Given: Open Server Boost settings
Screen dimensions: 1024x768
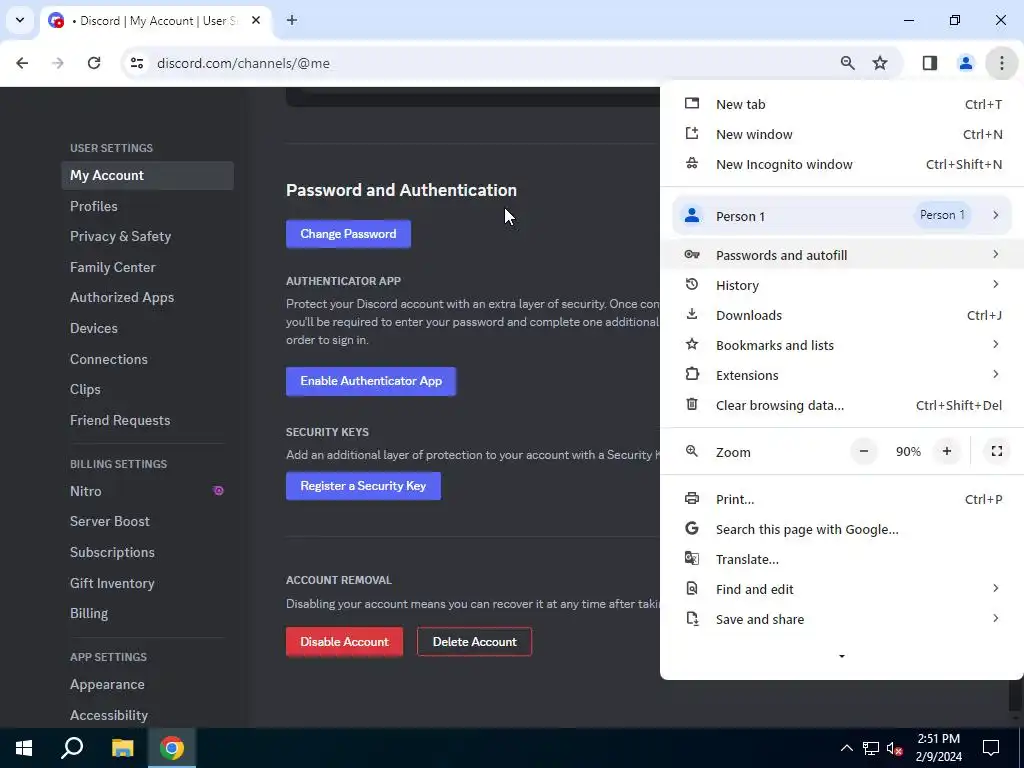Looking at the screenshot, I should pyautogui.click(x=148, y=522).
